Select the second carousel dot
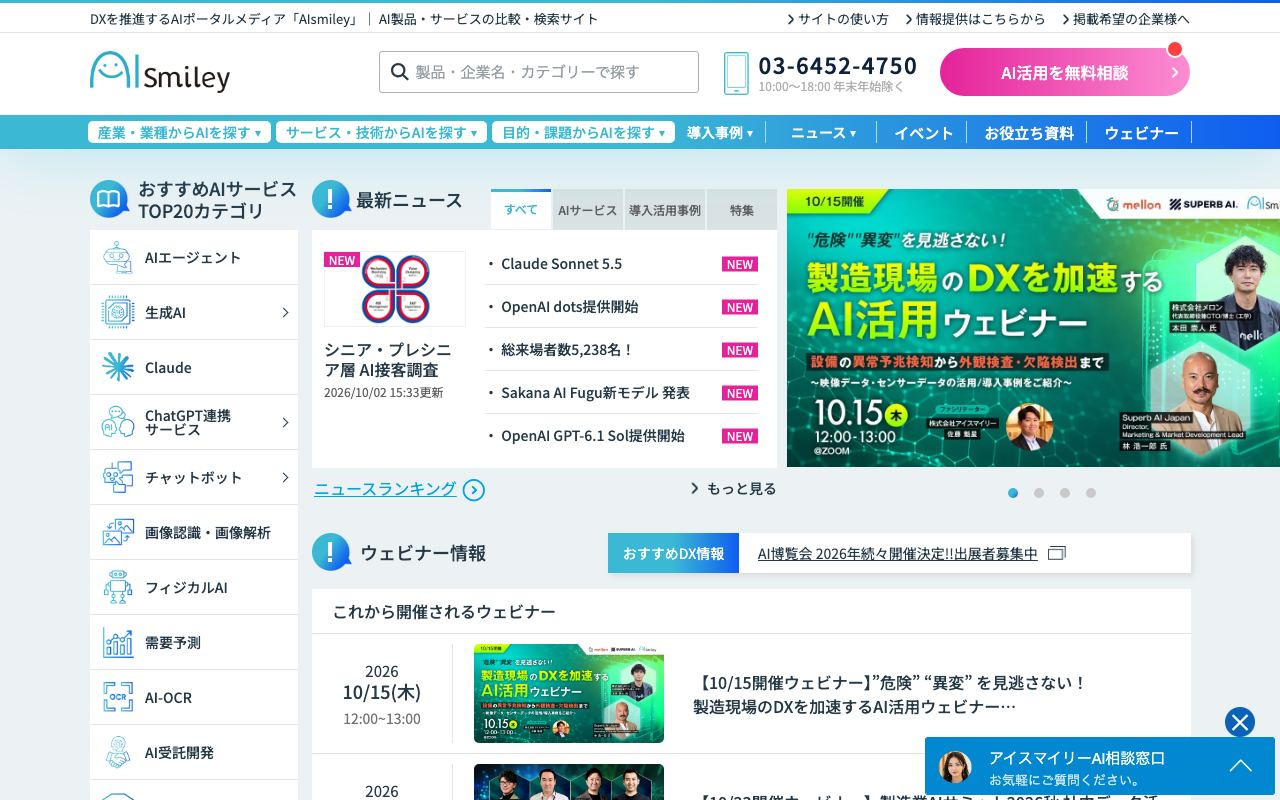This screenshot has width=1280, height=800. point(1039,493)
